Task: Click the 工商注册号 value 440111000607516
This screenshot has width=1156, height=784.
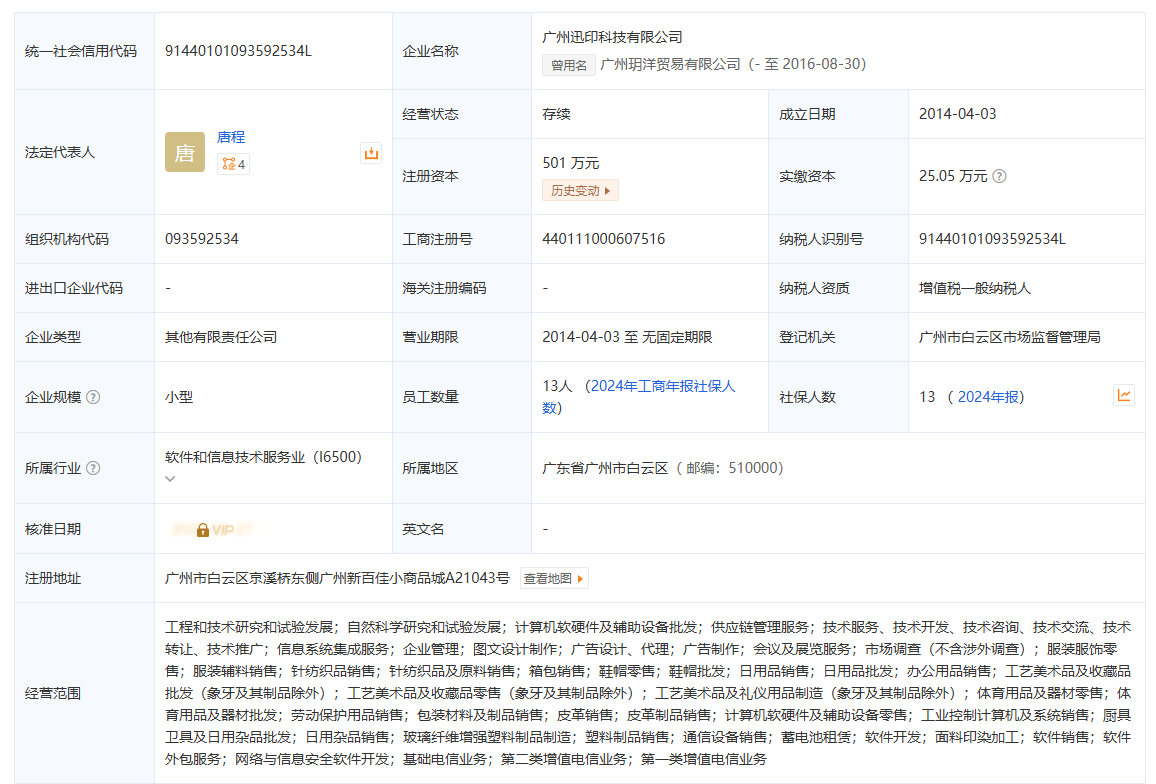Action: (x=603, y=239)
